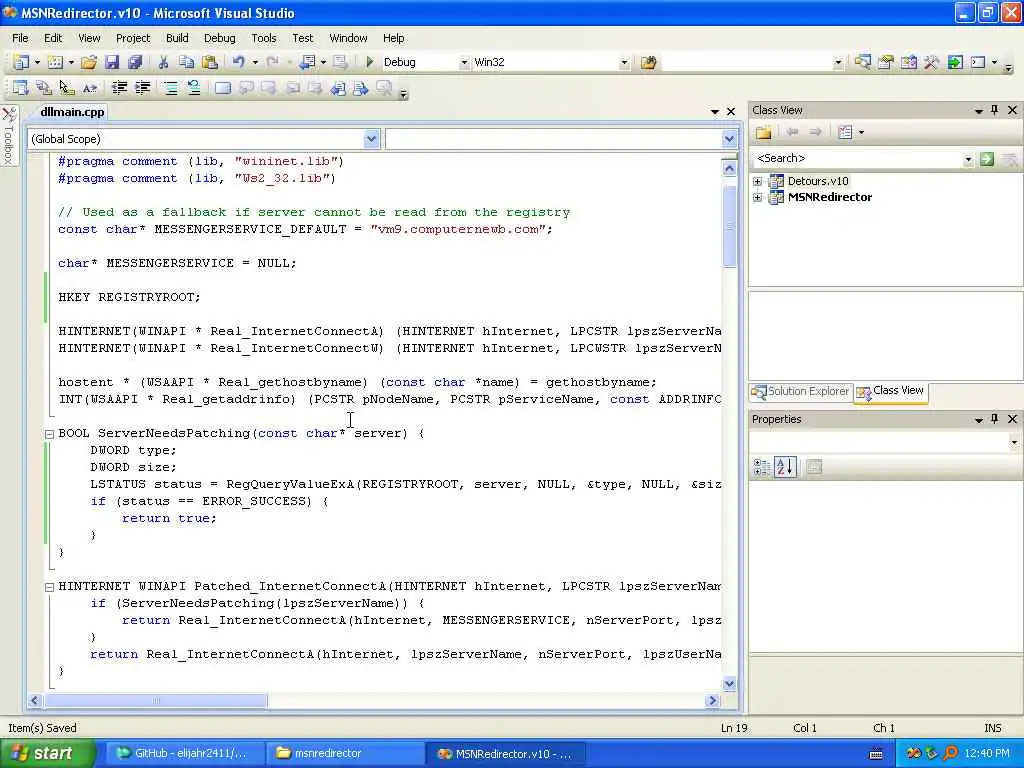Click inside the Class View Search field
The image size is (1024, 768).
857,159
